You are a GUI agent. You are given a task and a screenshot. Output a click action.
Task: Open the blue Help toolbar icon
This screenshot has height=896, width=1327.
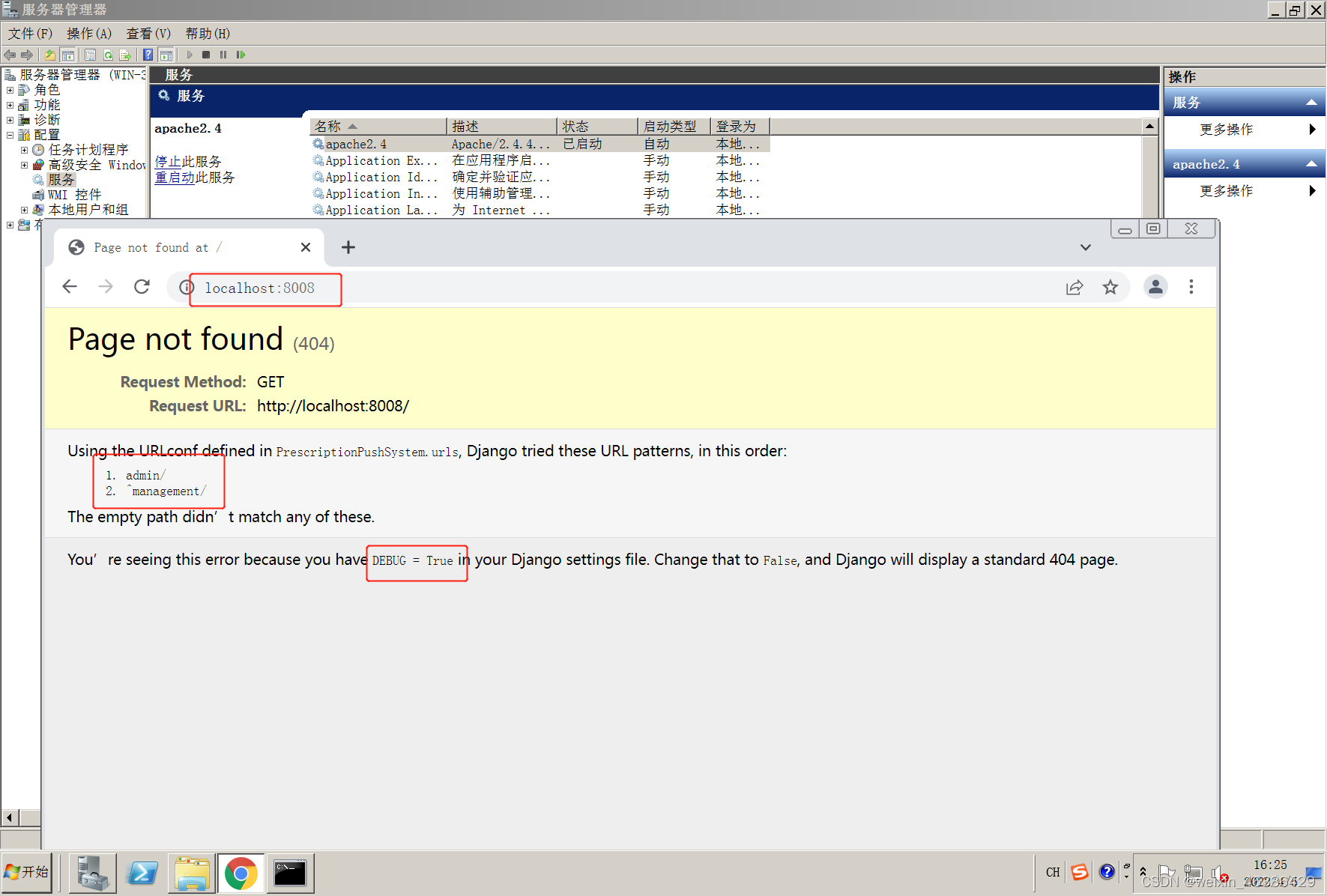click(148, 55)
